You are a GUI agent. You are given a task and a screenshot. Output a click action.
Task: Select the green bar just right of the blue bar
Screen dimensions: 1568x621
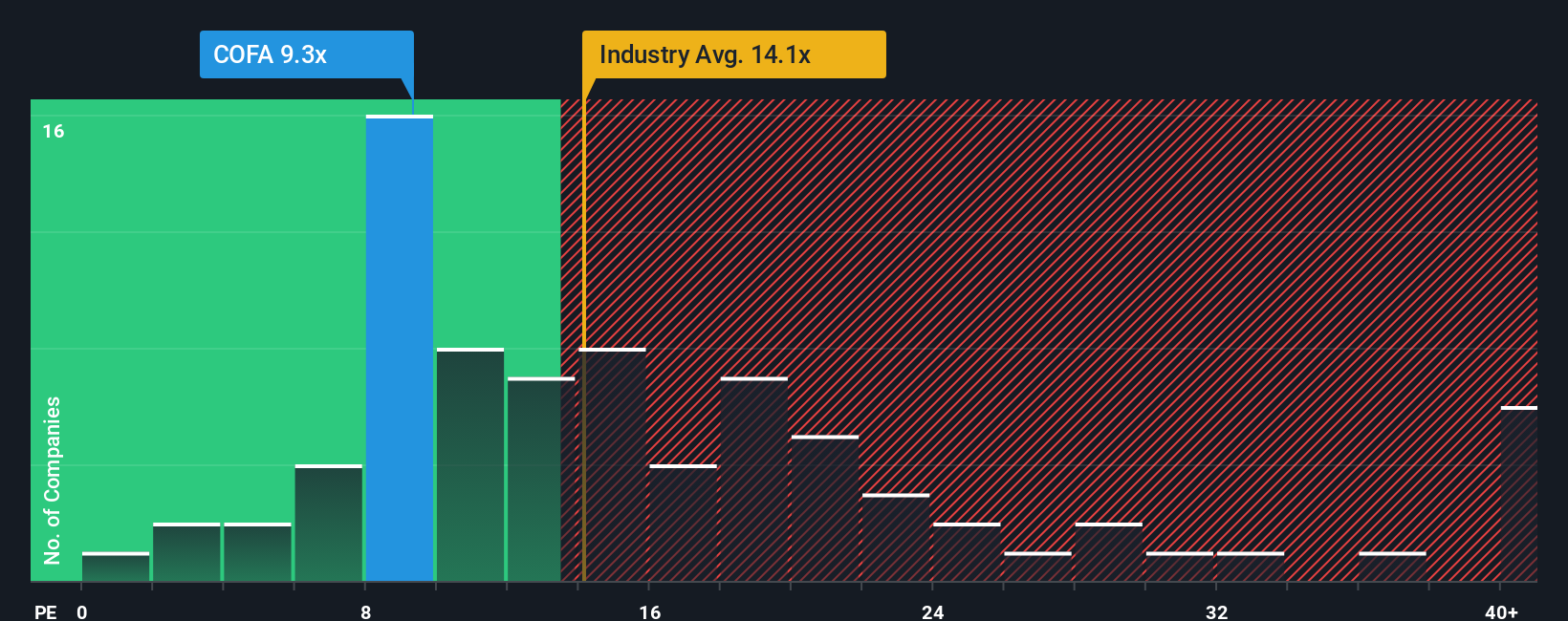click(x=470, y=464)
